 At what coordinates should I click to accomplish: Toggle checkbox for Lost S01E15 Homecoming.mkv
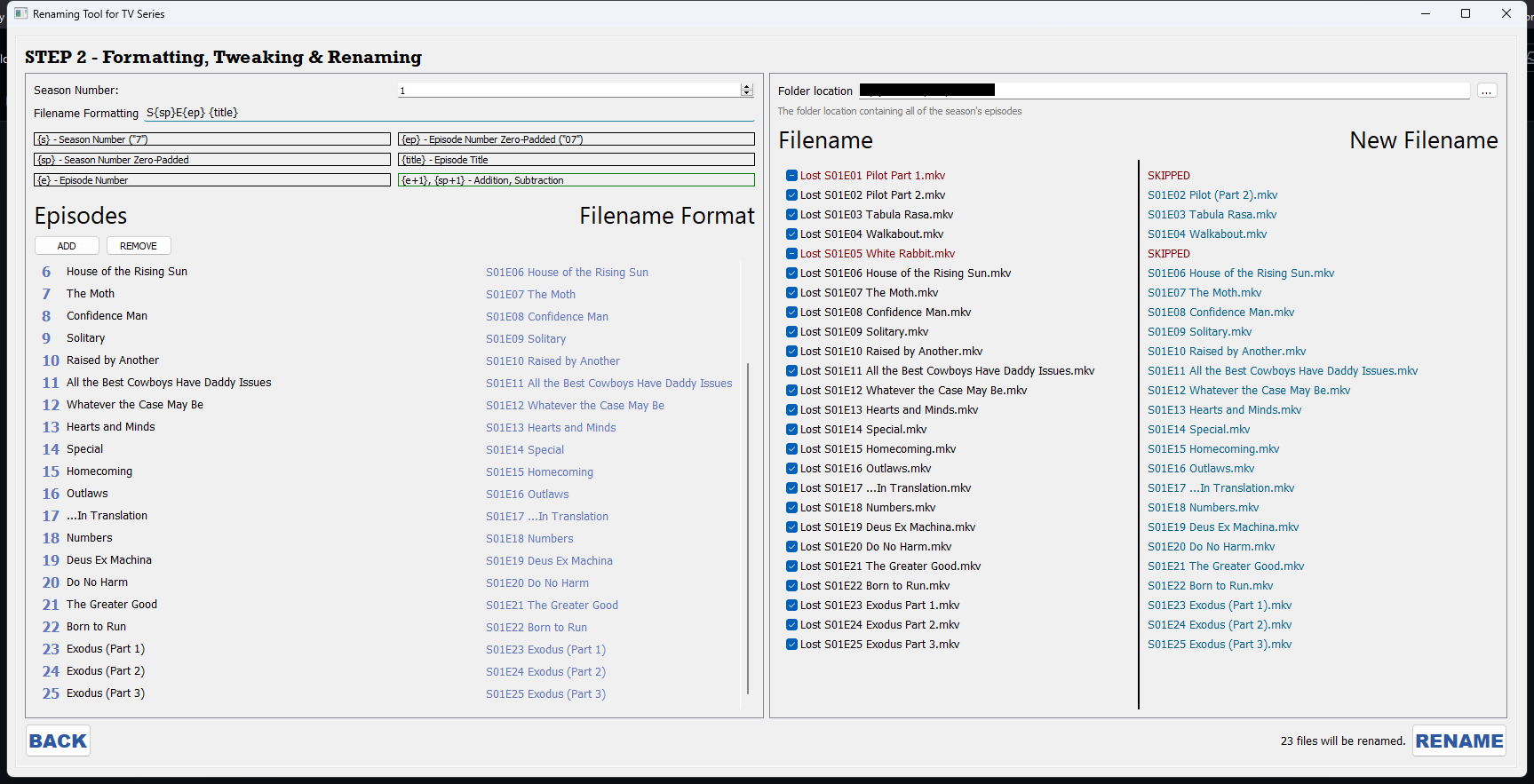[791, 449]
